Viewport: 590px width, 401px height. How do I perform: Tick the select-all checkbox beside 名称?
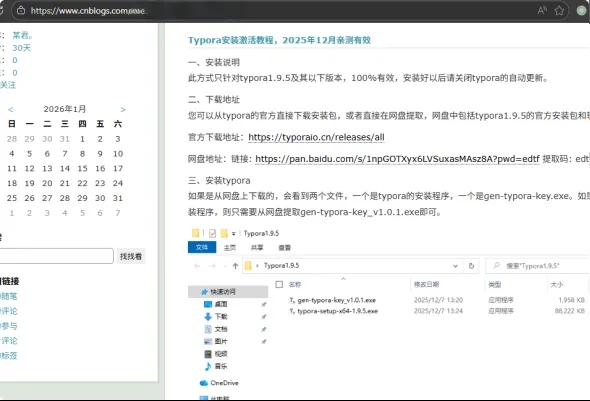pyautogui.click(x=279, y=284)
